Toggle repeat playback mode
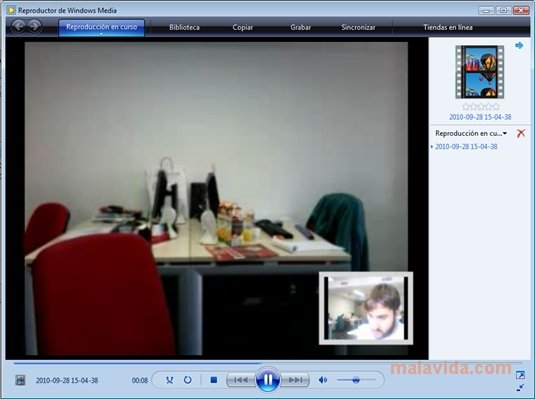 point(188,380)
